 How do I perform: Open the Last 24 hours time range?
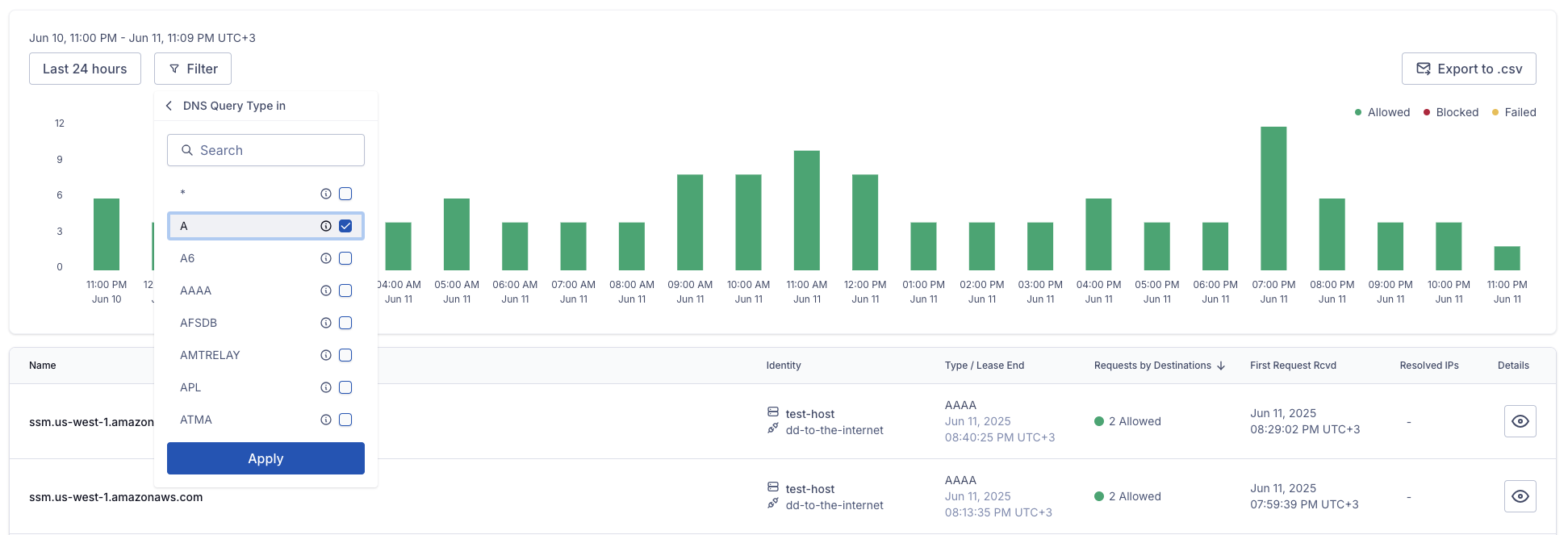(x=85, y=69)
